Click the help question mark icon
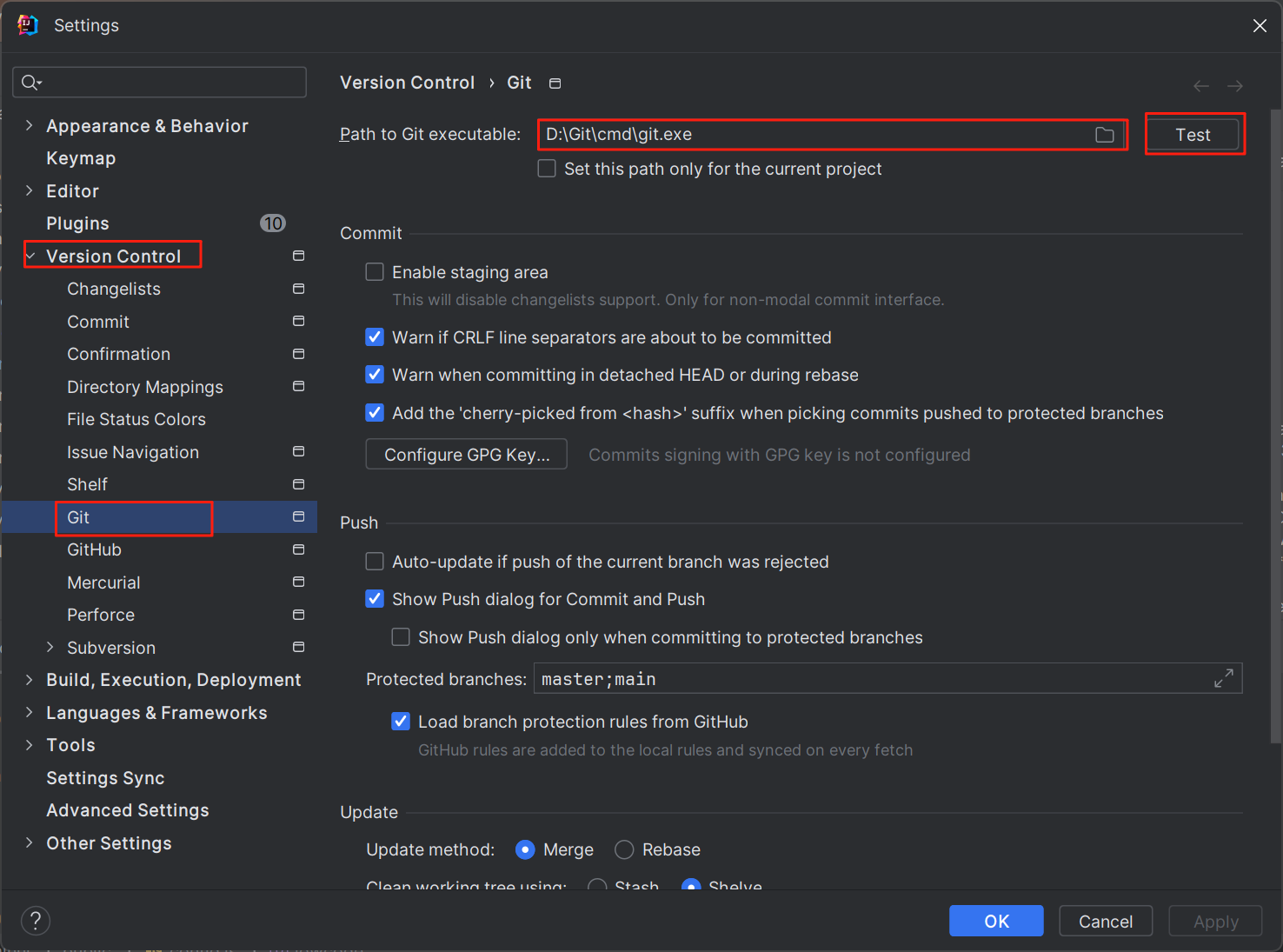The width and height of the screenshot is (1283, 952). 36,921
